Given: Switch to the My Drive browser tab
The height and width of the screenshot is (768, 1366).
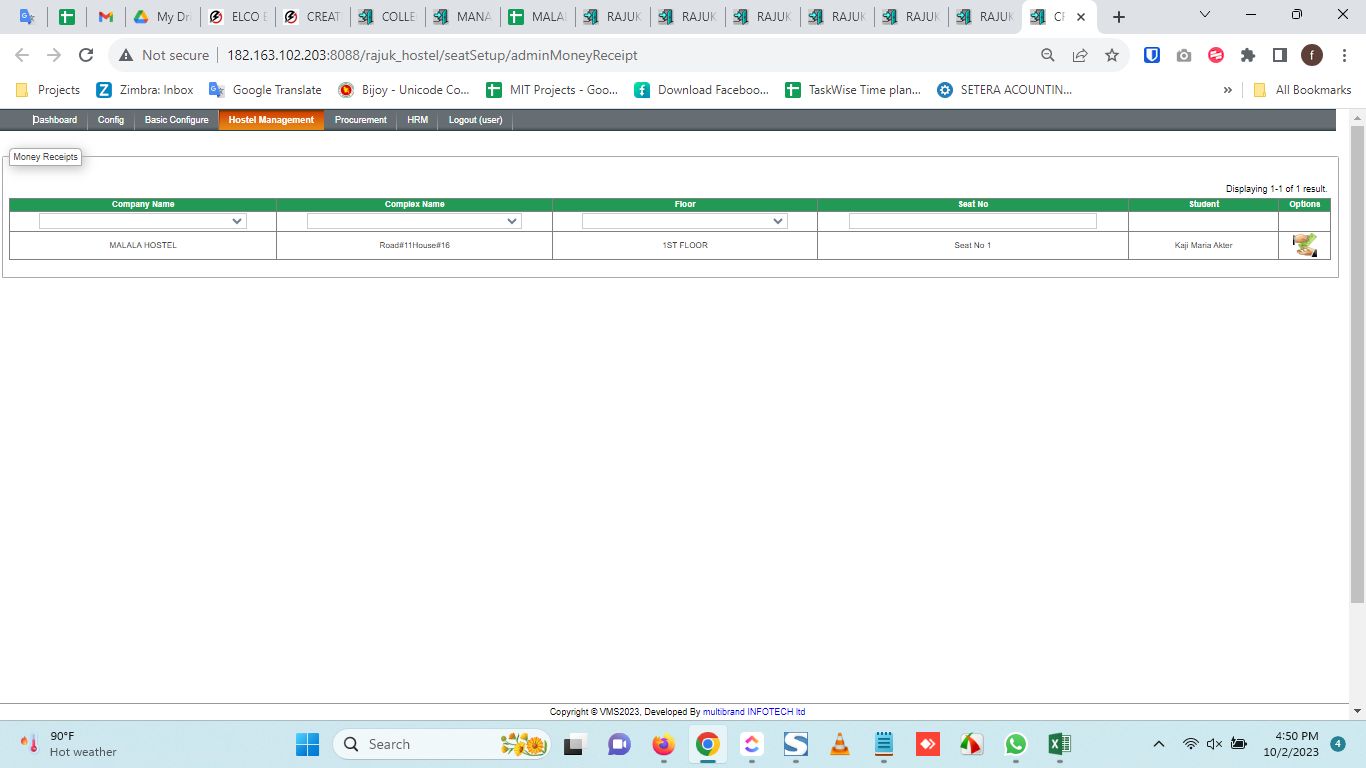Looking at the screenshot, I should click(x=161, y=17).
